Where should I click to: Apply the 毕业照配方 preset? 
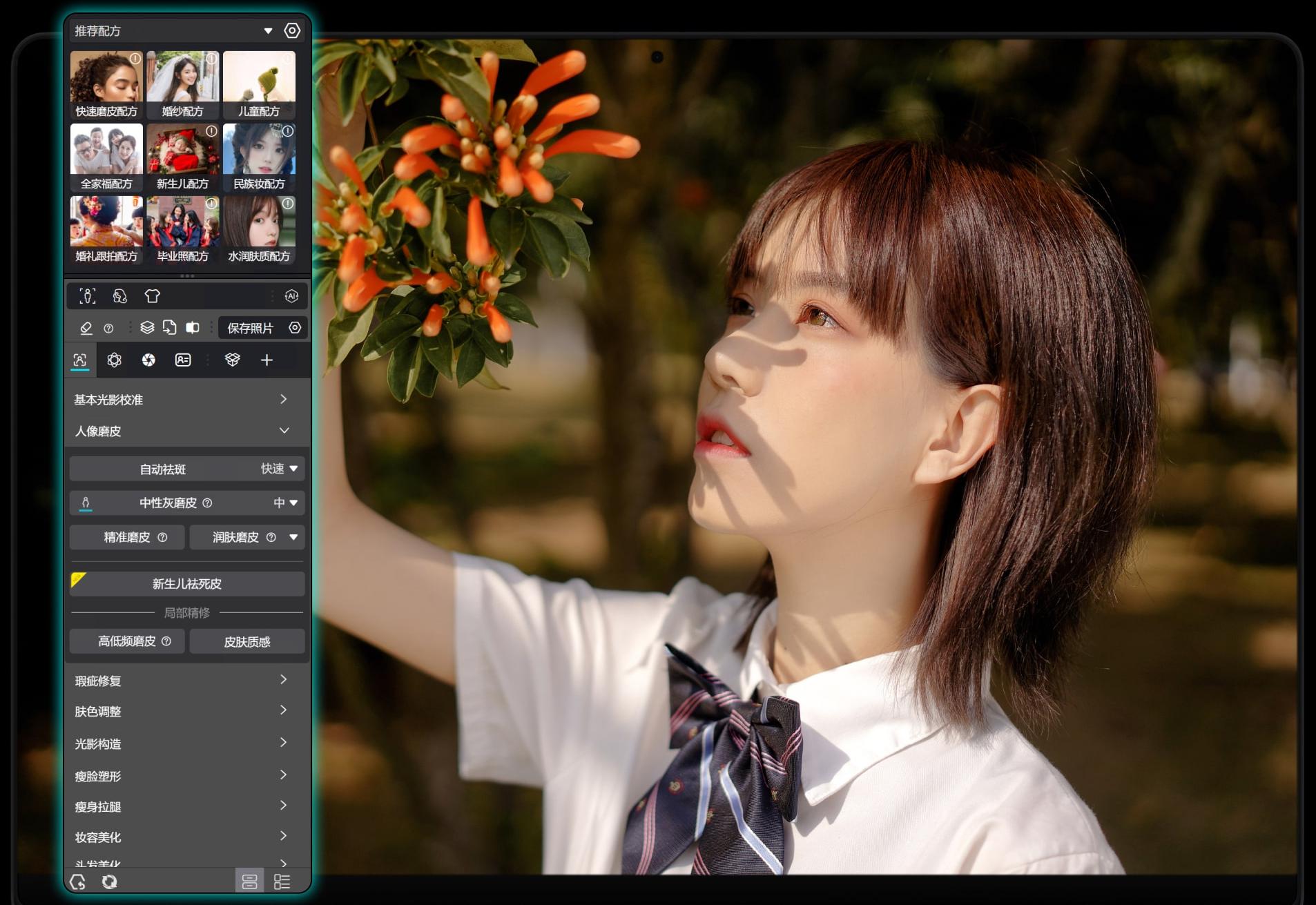pyautogui.click(x=182, y=230)
